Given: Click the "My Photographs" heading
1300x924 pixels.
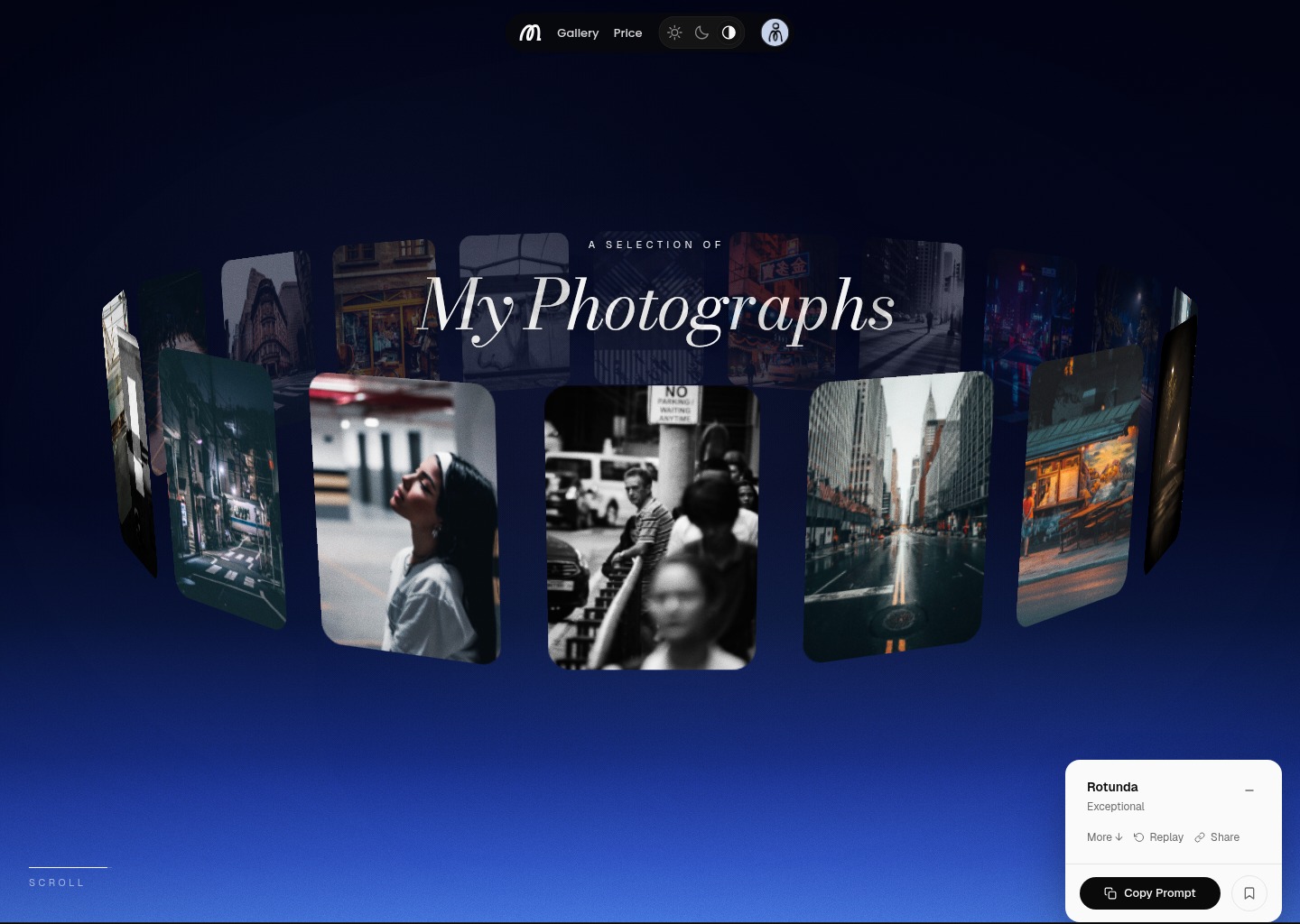Looking at the screenshot, I should [x=657, y=307].
